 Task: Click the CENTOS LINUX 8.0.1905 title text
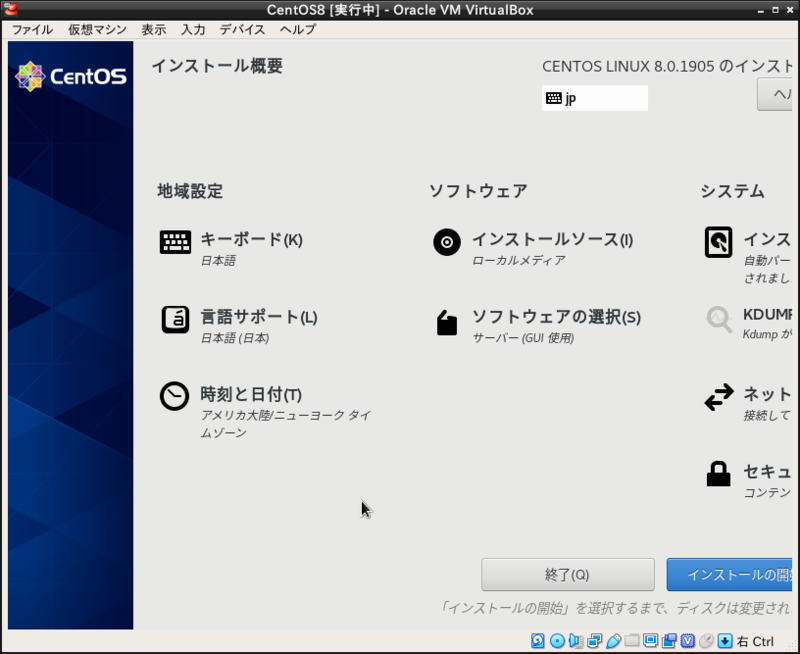click(x=628, y=66)
